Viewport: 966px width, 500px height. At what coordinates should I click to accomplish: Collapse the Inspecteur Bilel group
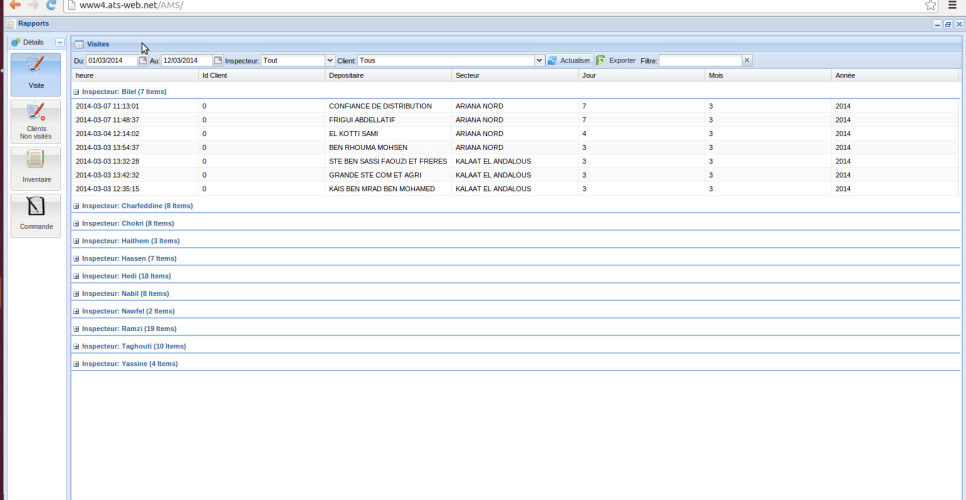coord(77,91)
